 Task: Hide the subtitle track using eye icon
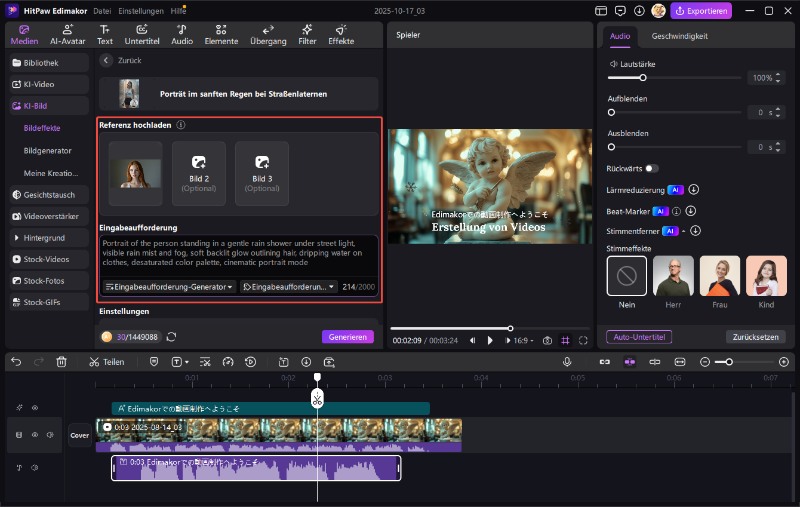pos(34,408)
